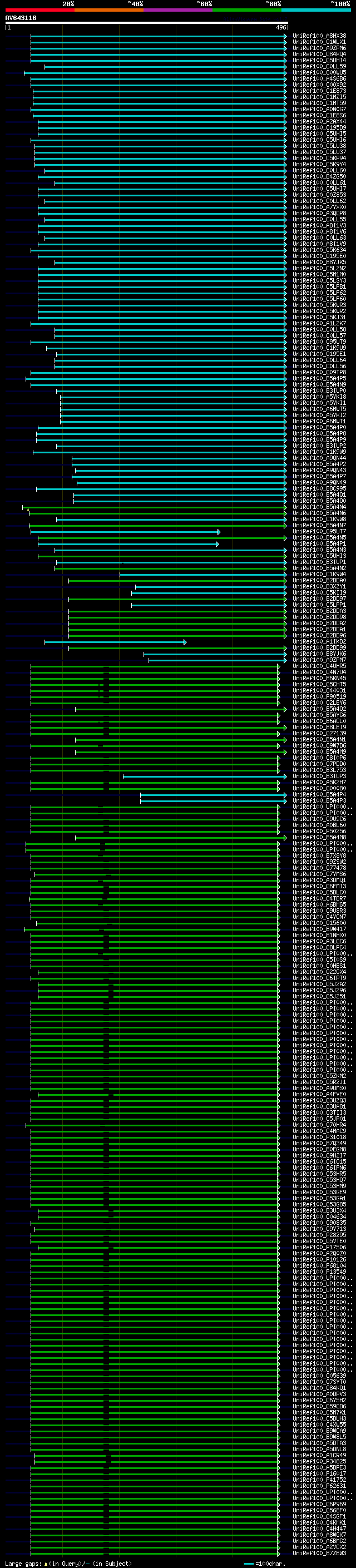The image size is (356, 1568).
Task: Select the UniRef100_C5LU38 label
Action: click(x=319, y=146)
